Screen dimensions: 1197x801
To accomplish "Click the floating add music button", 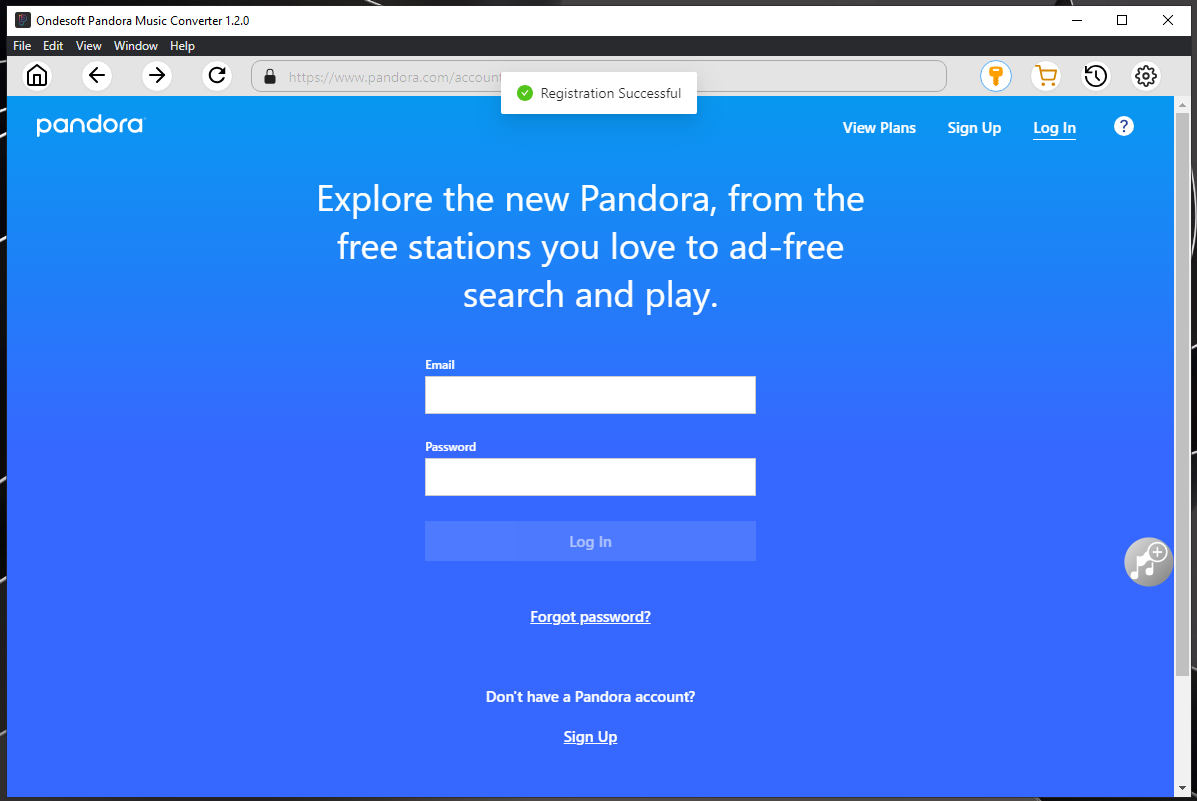I will point(1148,561).
